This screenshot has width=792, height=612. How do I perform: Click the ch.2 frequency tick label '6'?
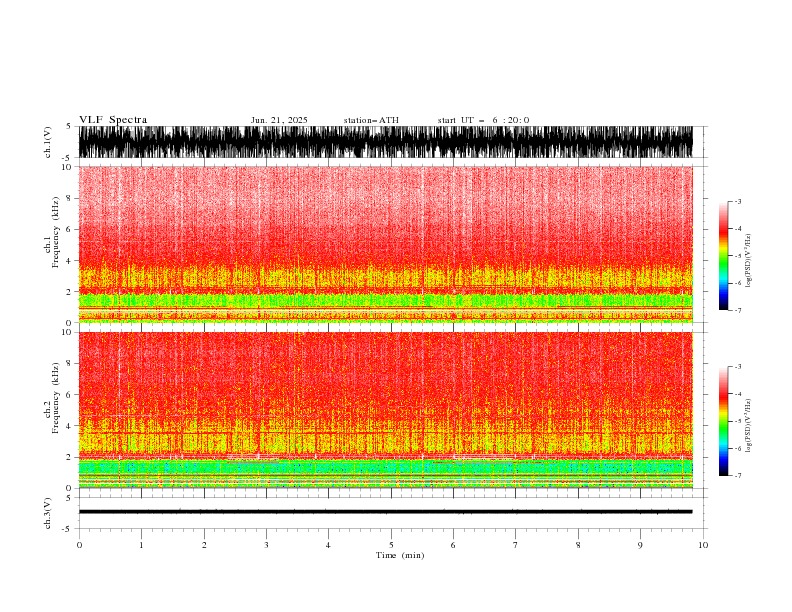tap(70, 395)
